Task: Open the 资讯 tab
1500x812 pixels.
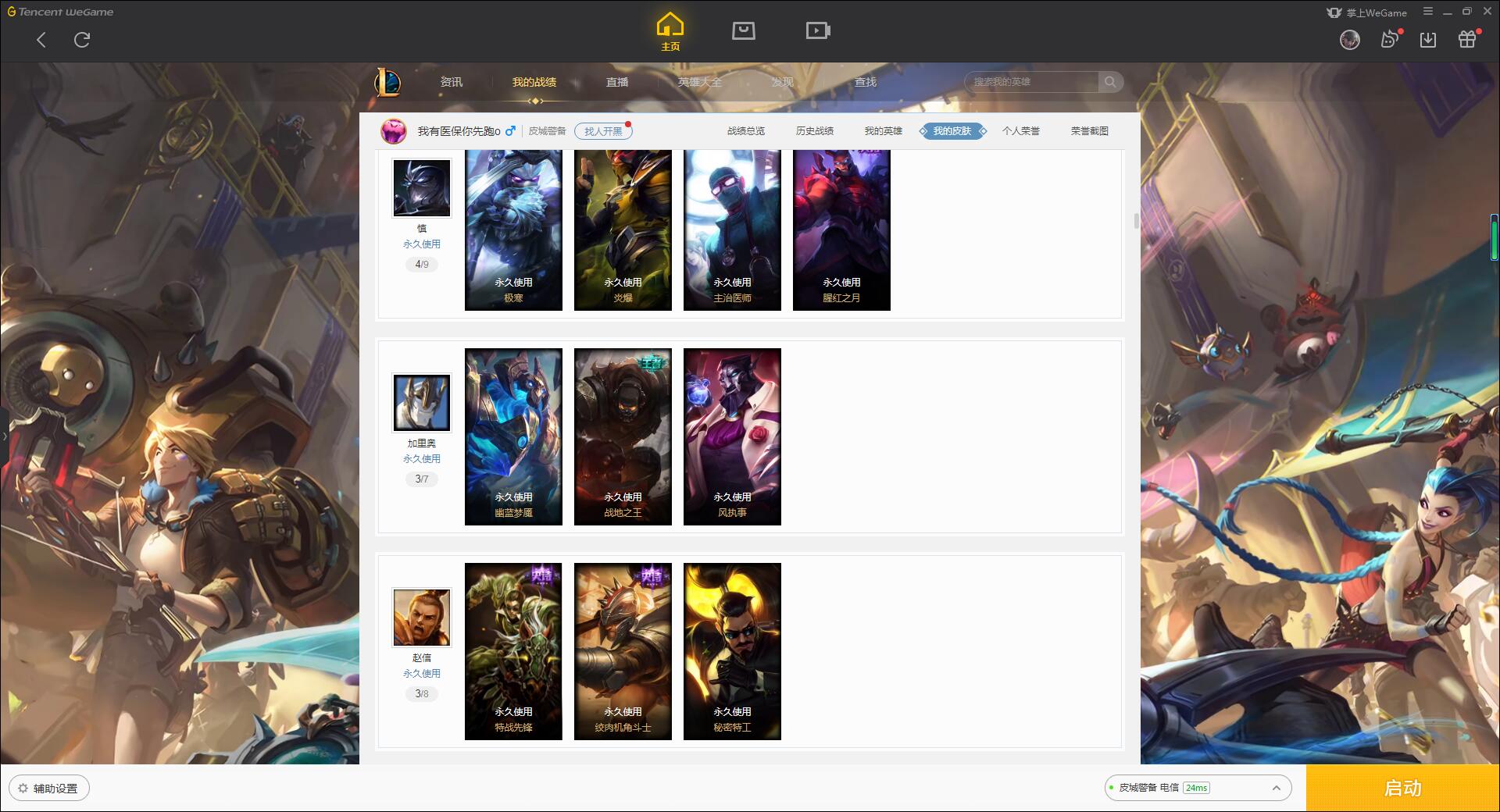Action: click(x=452, y=82)
